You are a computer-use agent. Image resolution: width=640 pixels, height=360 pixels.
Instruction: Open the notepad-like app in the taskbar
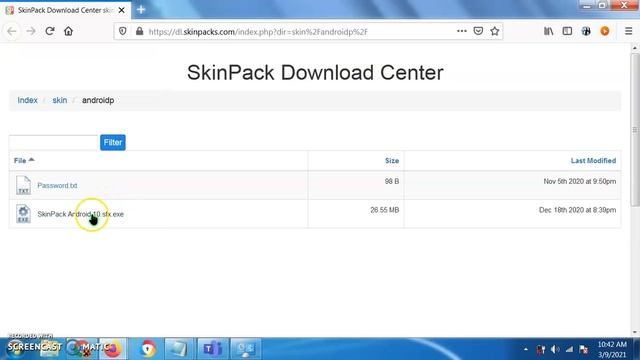(179, 349)
